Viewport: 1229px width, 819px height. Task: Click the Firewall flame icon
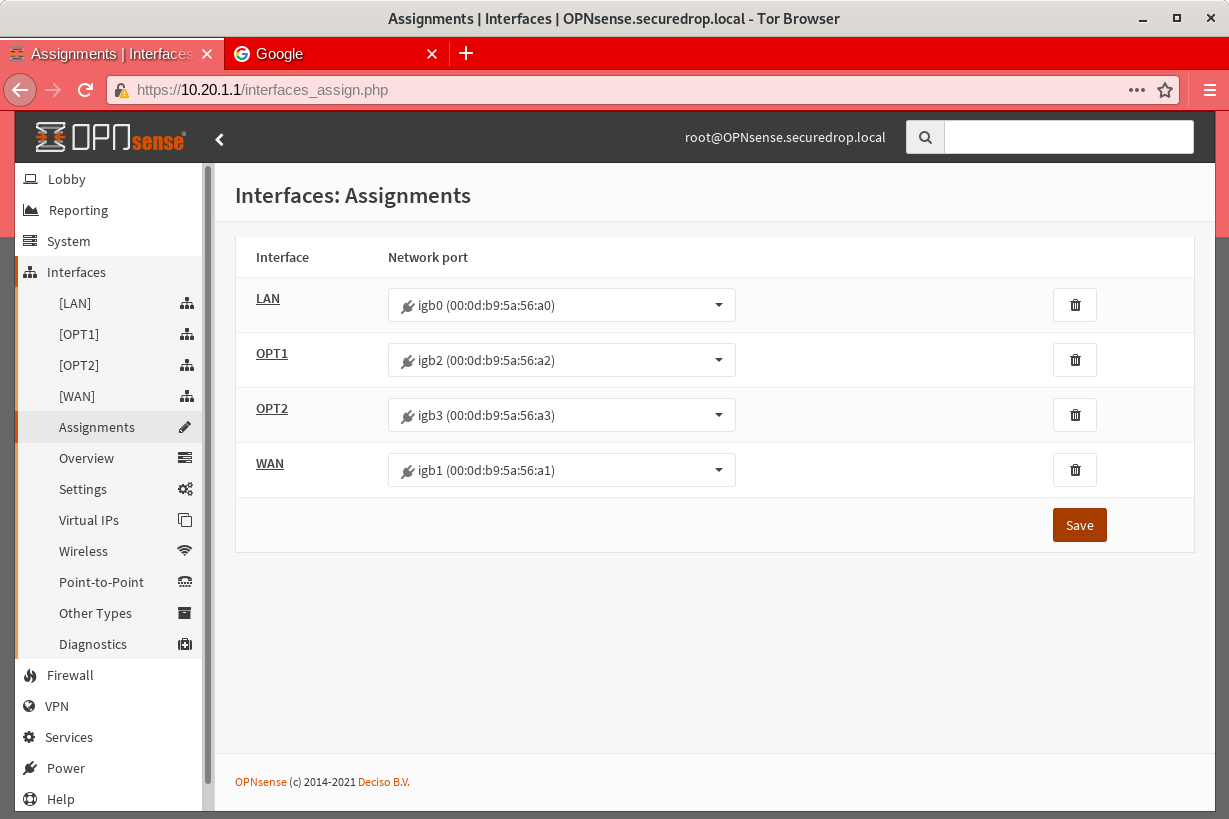[x=30, y=675]
